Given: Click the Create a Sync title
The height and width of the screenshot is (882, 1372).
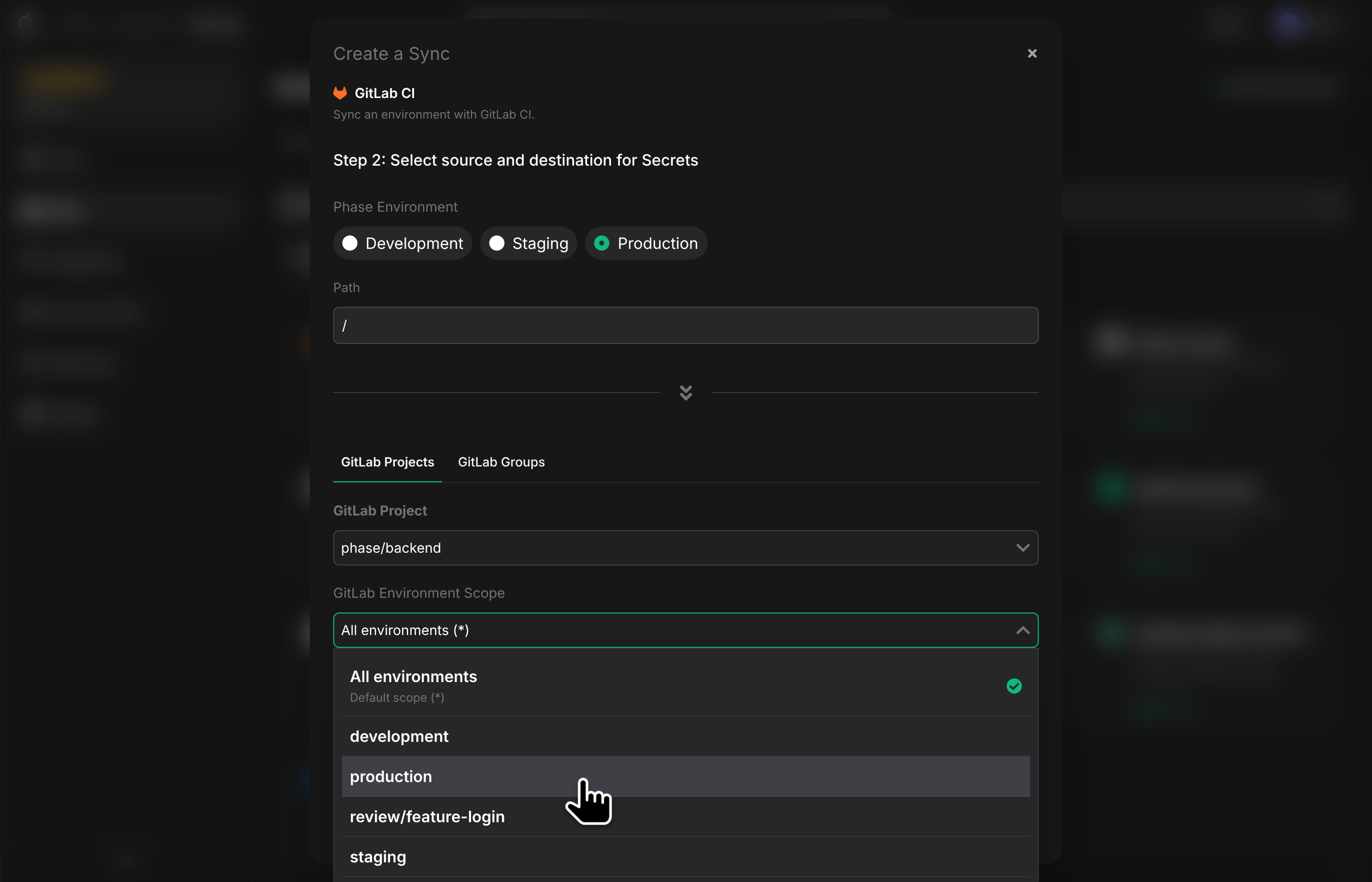Looking at the screenshot, I should pos(391,53).
